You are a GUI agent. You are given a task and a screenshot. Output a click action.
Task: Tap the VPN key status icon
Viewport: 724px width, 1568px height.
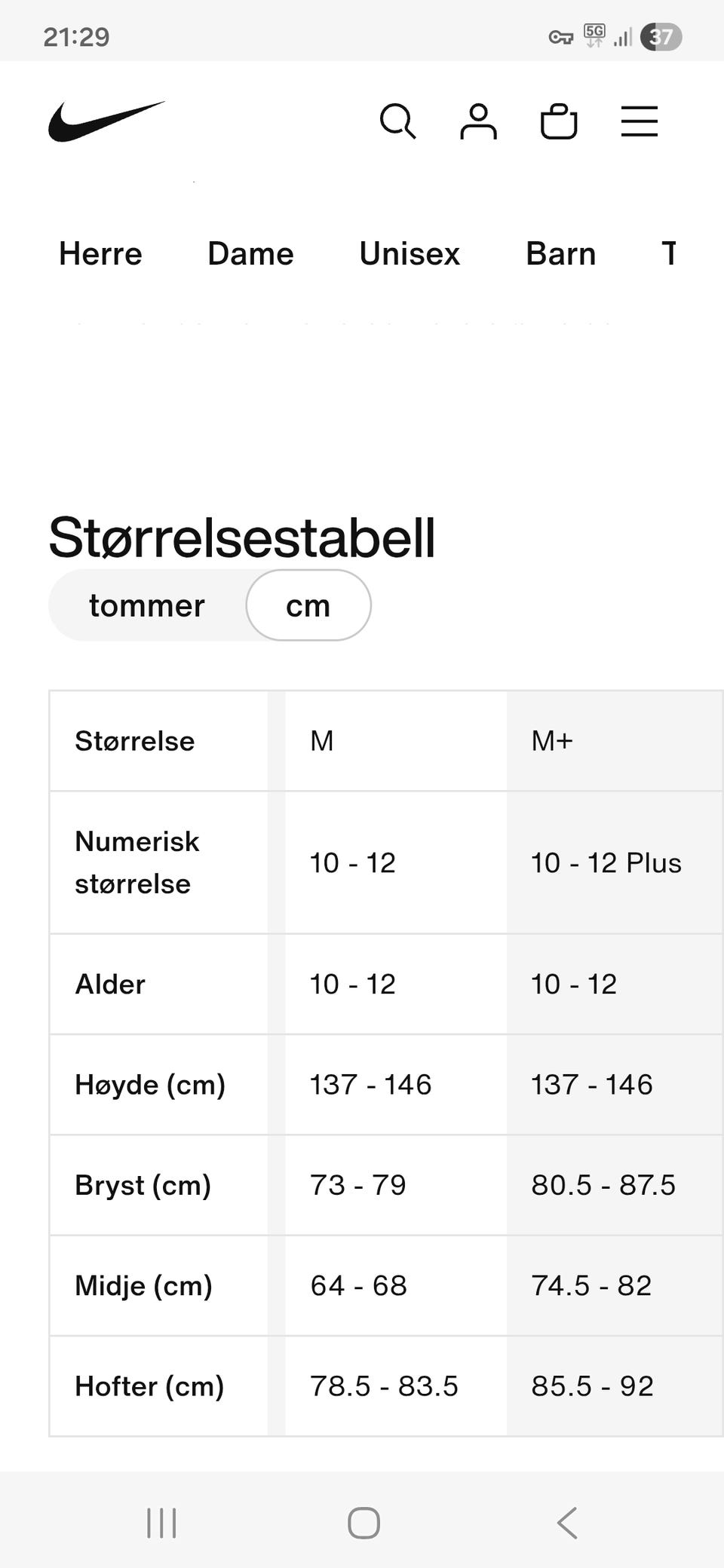560,37
